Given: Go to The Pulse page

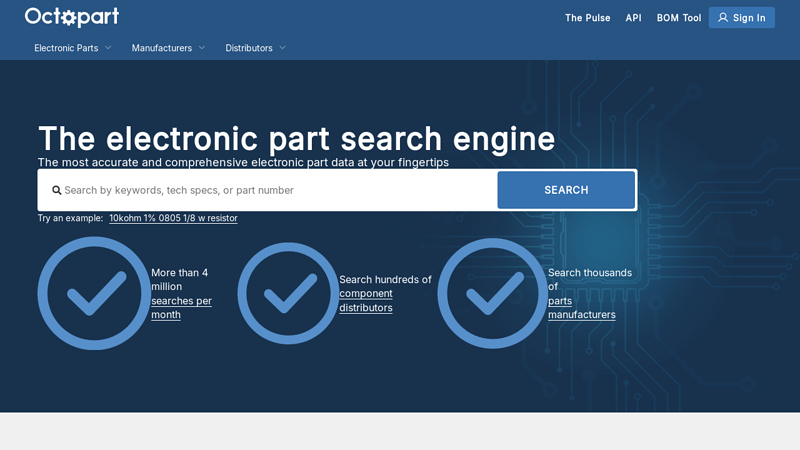Looking at the screenshot, I should pos(587,18).
